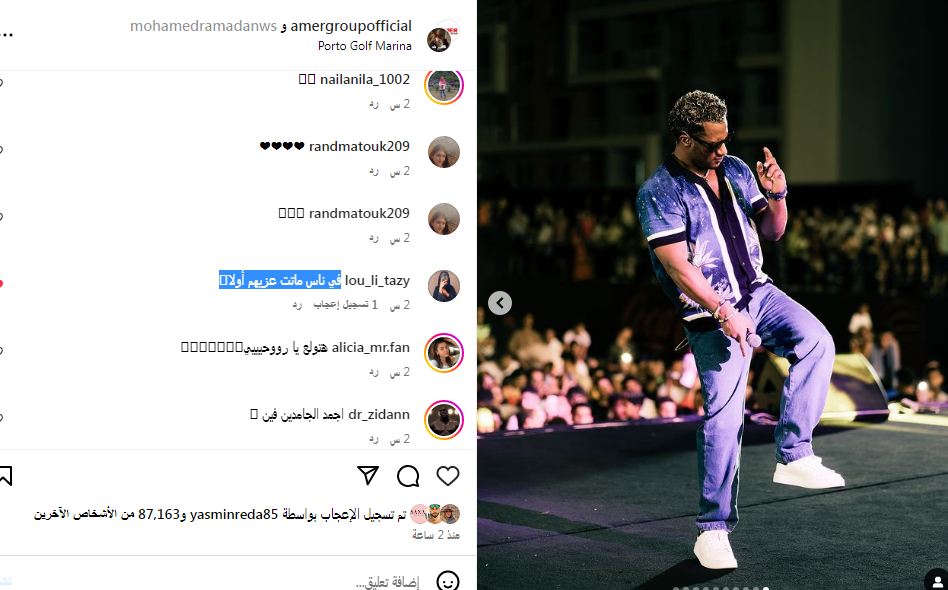Open nailanila_1002 profile picture
Viewport: 948px width, 590px height.
tap(444, 86)
